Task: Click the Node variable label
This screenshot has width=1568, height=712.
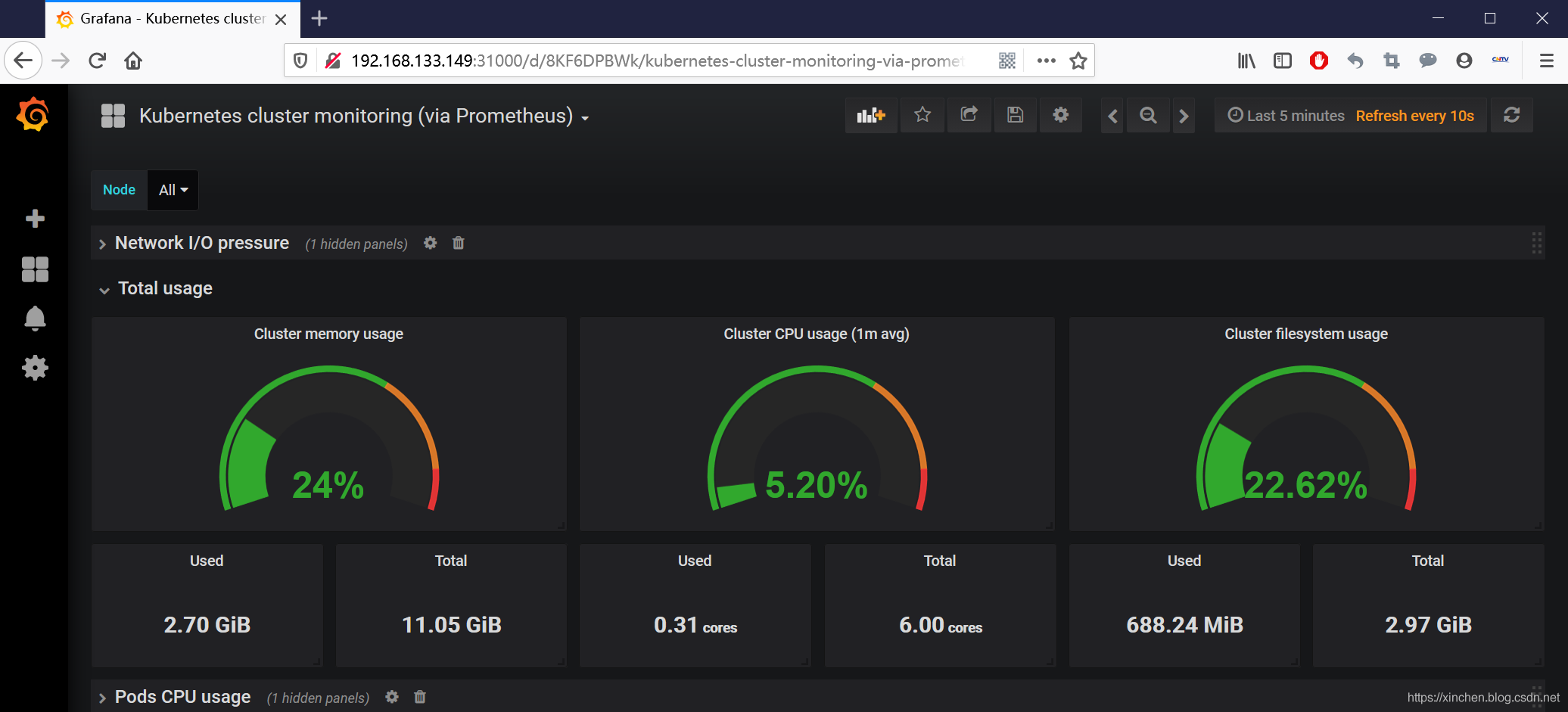Action: 119,190
